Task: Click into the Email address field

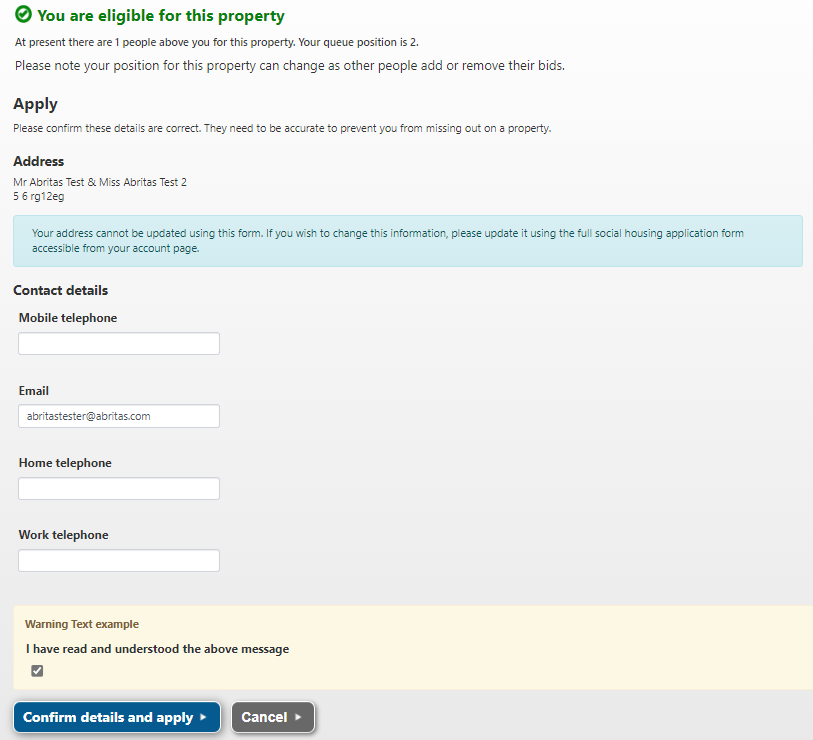Action: (x=119, y=416)
